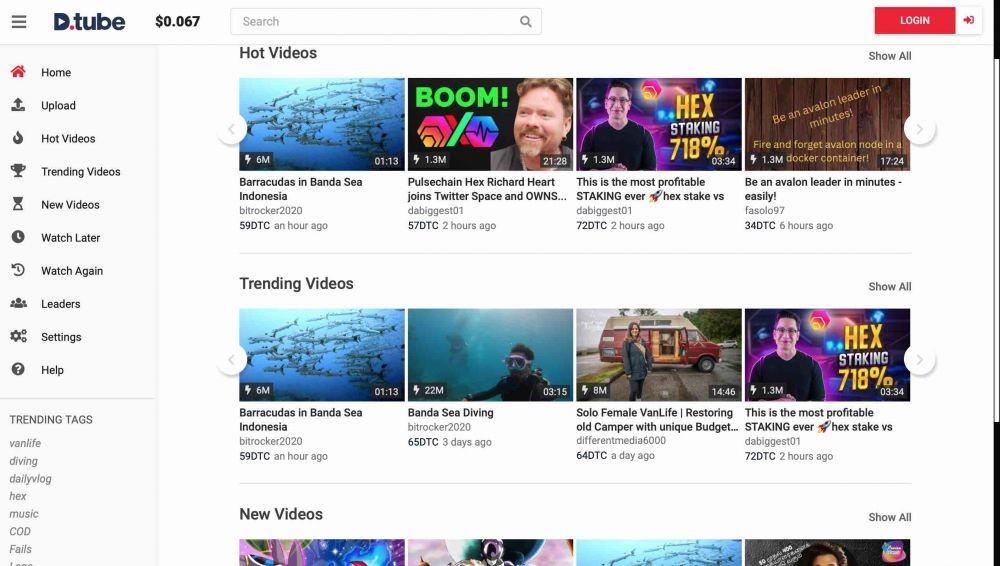Select the COD trending tag
This screenshot has height=566, width=1000.
[20, 532]
